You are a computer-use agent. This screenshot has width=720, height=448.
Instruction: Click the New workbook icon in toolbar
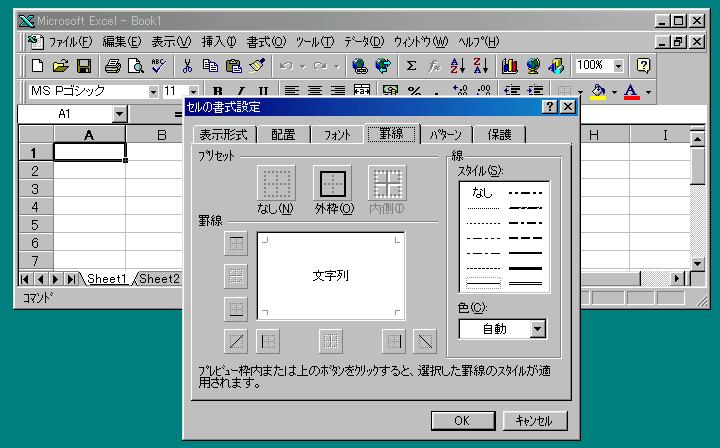point(37,66)
